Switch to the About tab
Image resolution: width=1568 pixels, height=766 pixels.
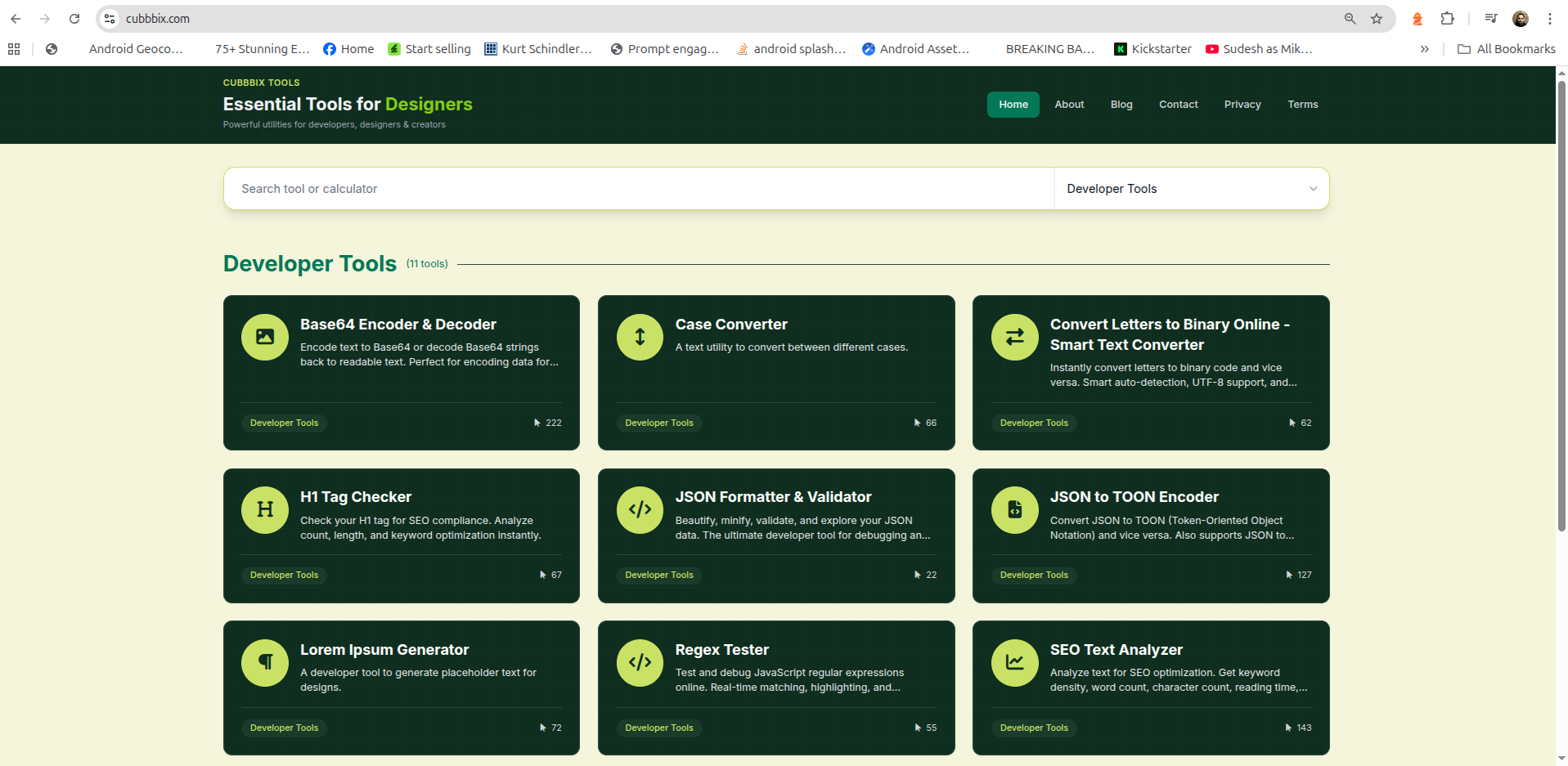pyautogui.click(x=1069, y=104)
